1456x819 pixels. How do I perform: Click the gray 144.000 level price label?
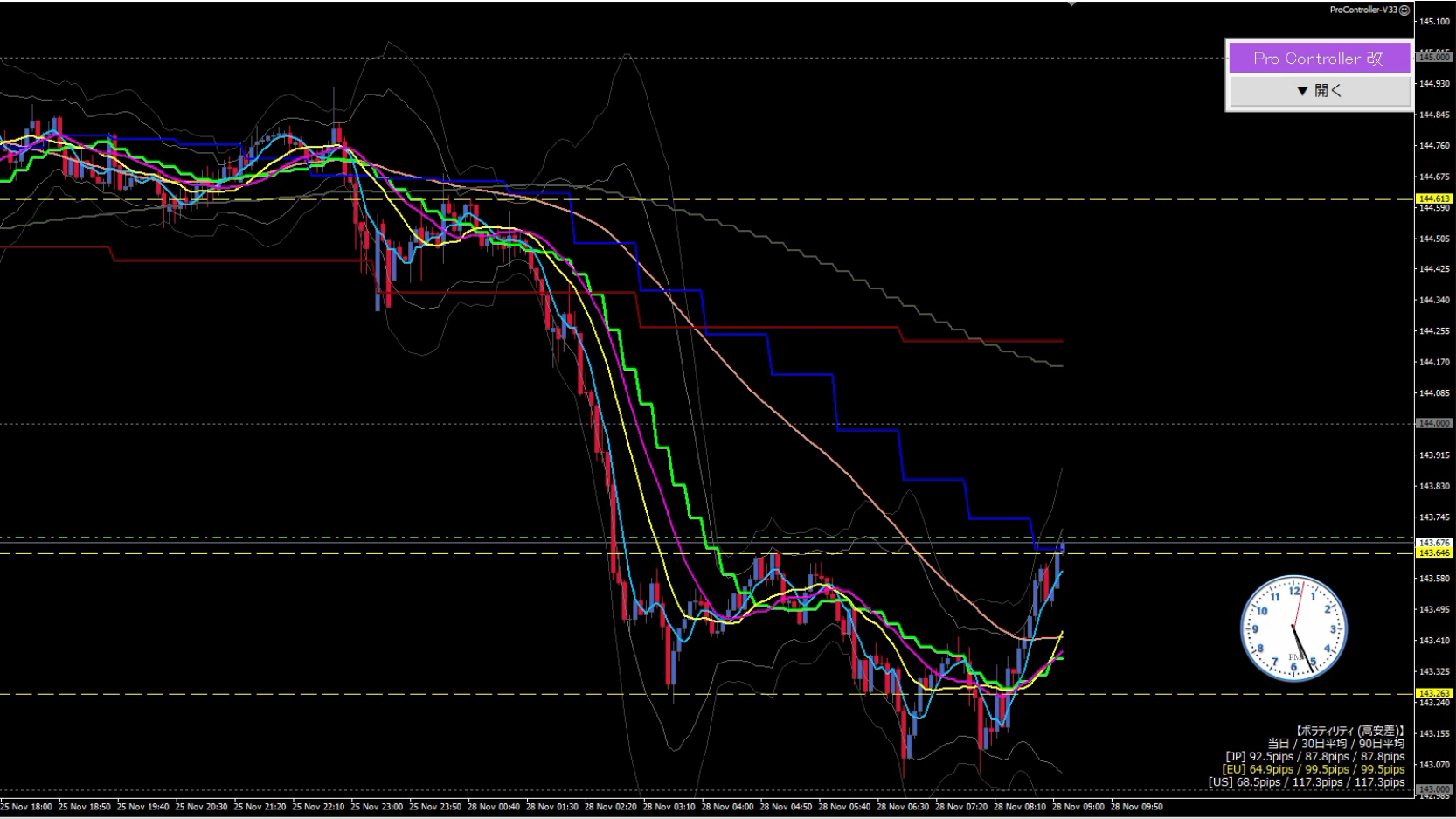coord(1434,424)
